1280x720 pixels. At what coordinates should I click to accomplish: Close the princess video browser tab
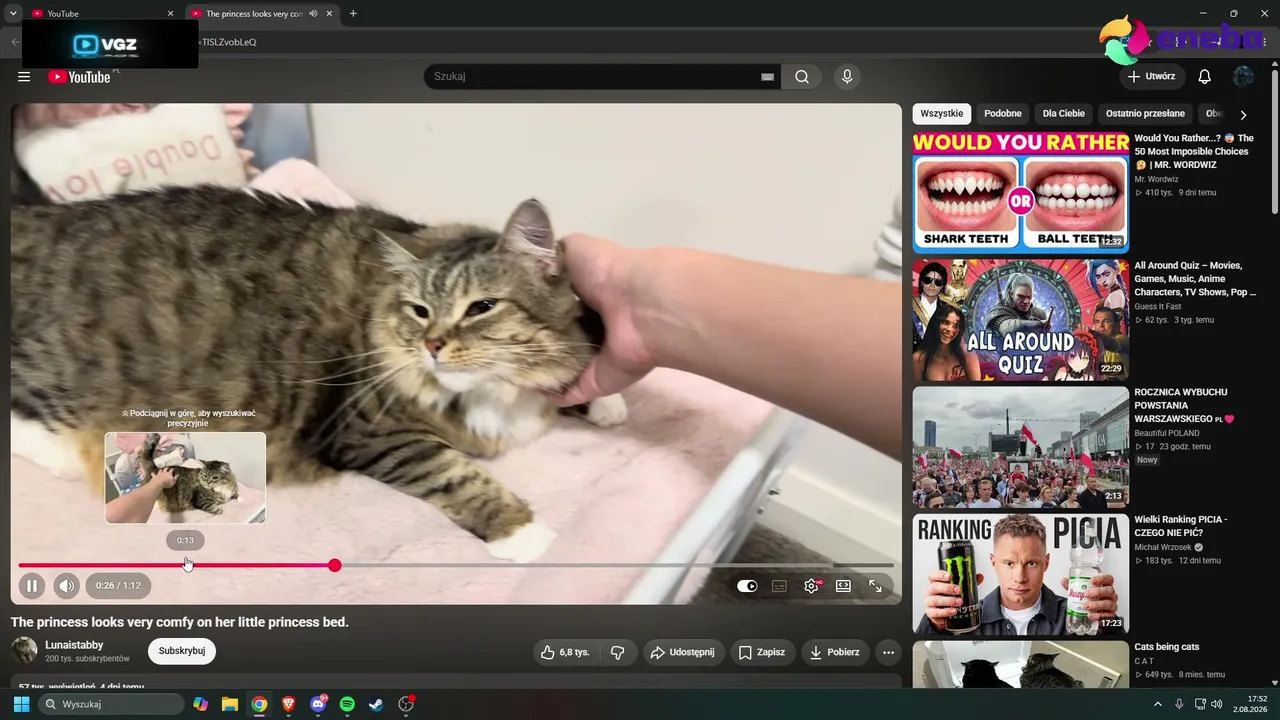point(329,14)
